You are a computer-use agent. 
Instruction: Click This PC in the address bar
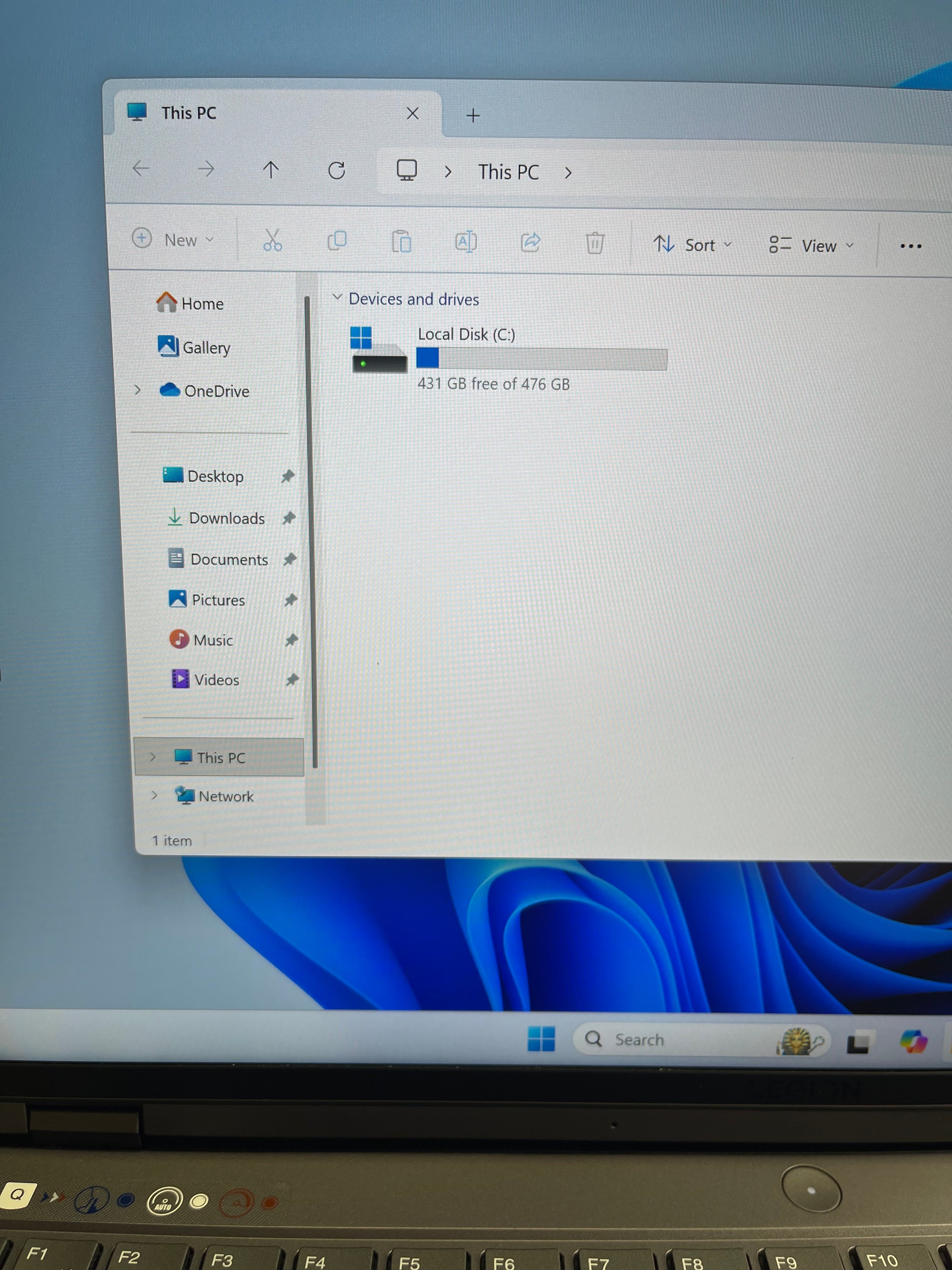tap(509, 172)
